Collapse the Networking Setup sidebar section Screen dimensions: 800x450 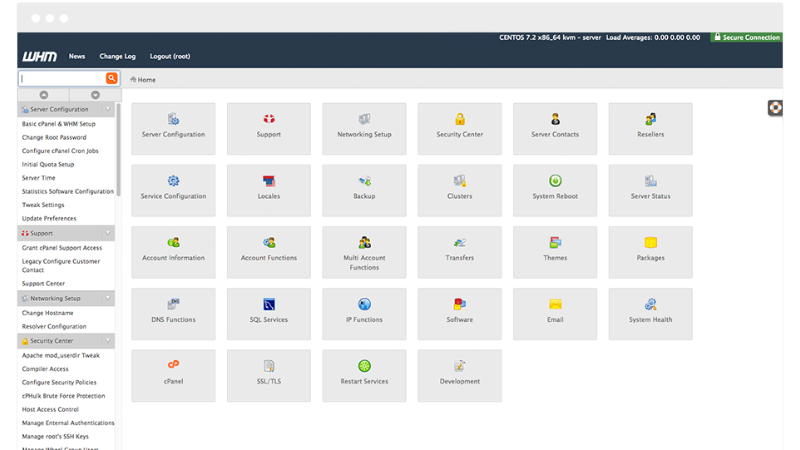[x=109, y=298]
